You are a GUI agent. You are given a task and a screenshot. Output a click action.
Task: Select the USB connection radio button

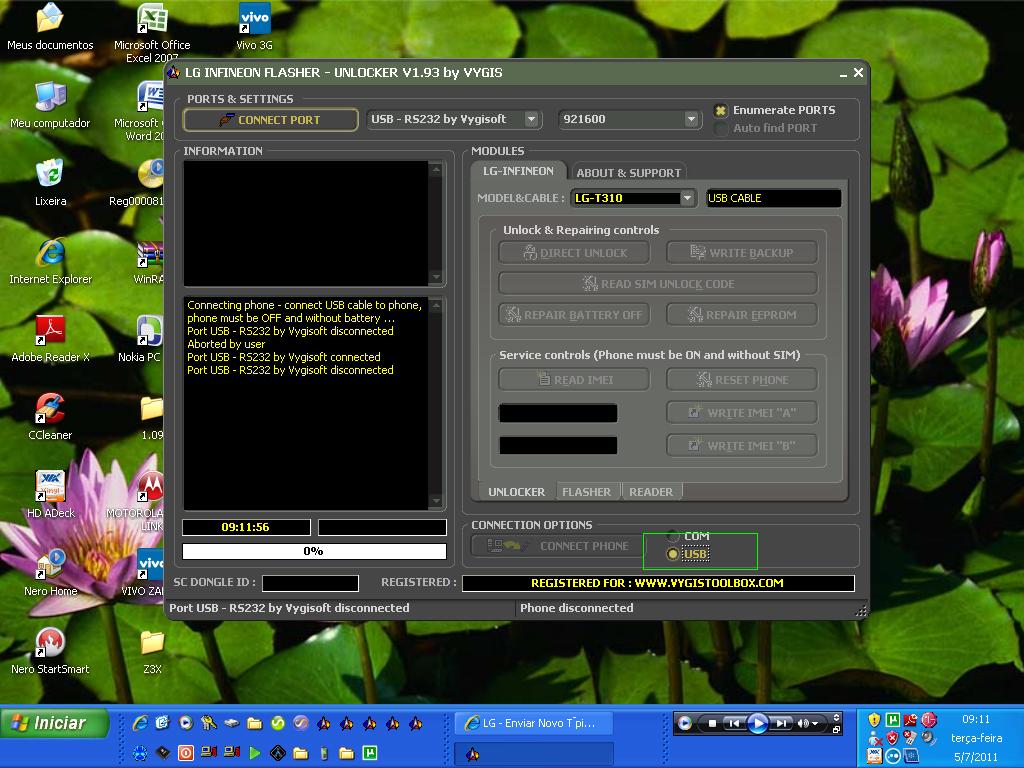tap(673, 554)
